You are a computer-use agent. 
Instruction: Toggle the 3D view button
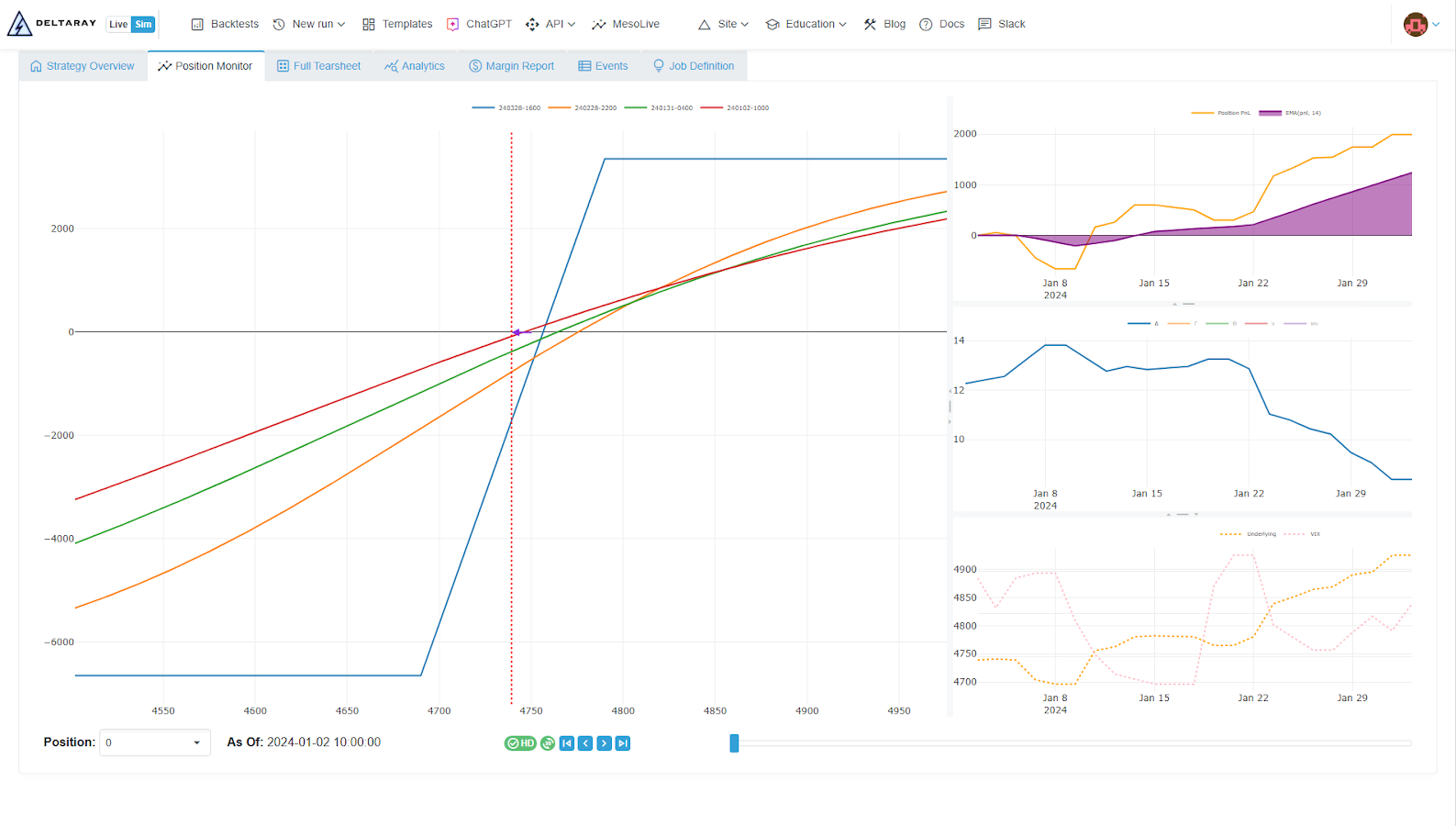tap(548, 743)
